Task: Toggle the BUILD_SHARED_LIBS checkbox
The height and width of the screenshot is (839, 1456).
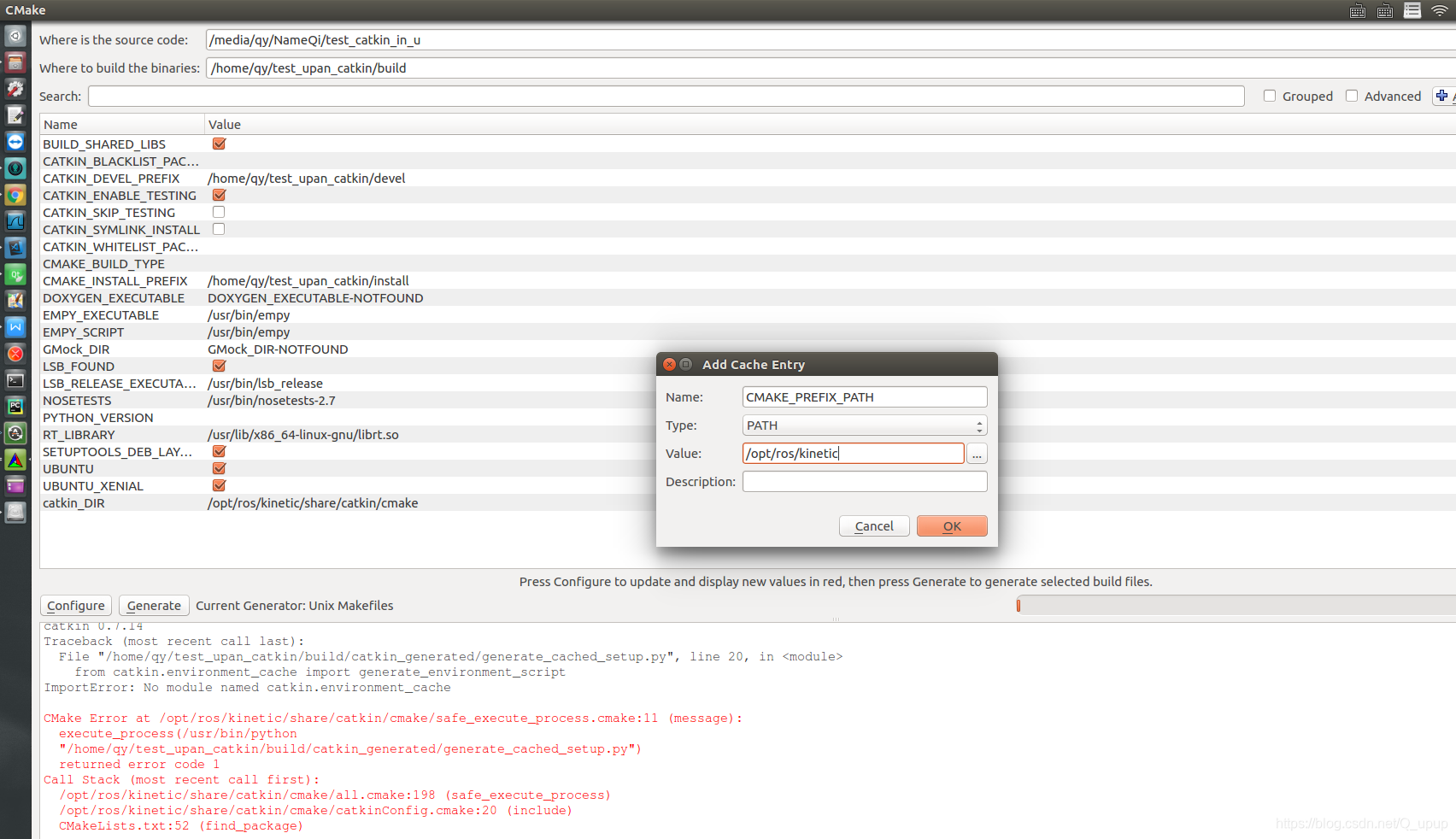Action: [219, 144]
